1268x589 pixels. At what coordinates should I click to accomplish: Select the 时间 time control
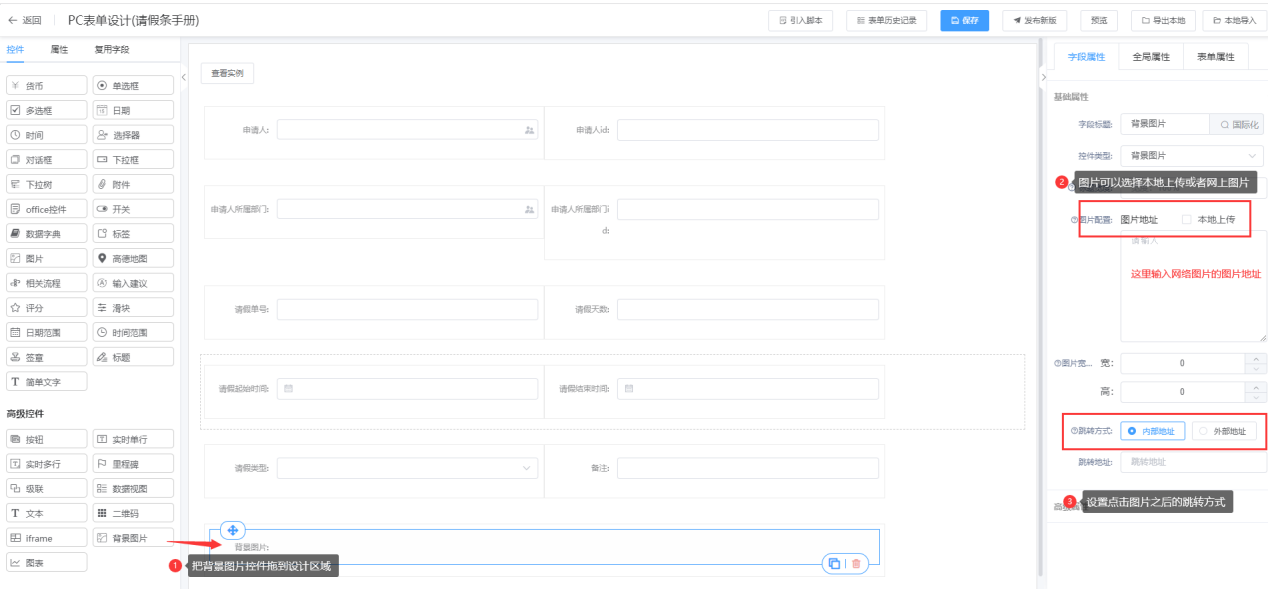(x=46, y=135)
